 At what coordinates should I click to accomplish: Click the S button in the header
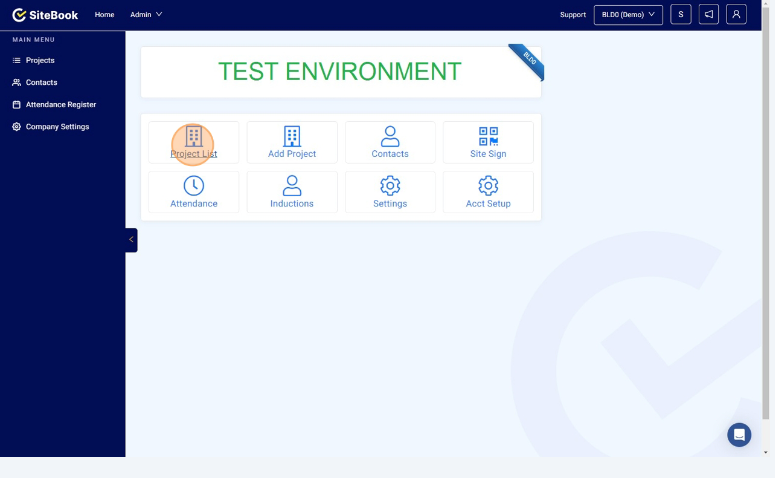681,14
